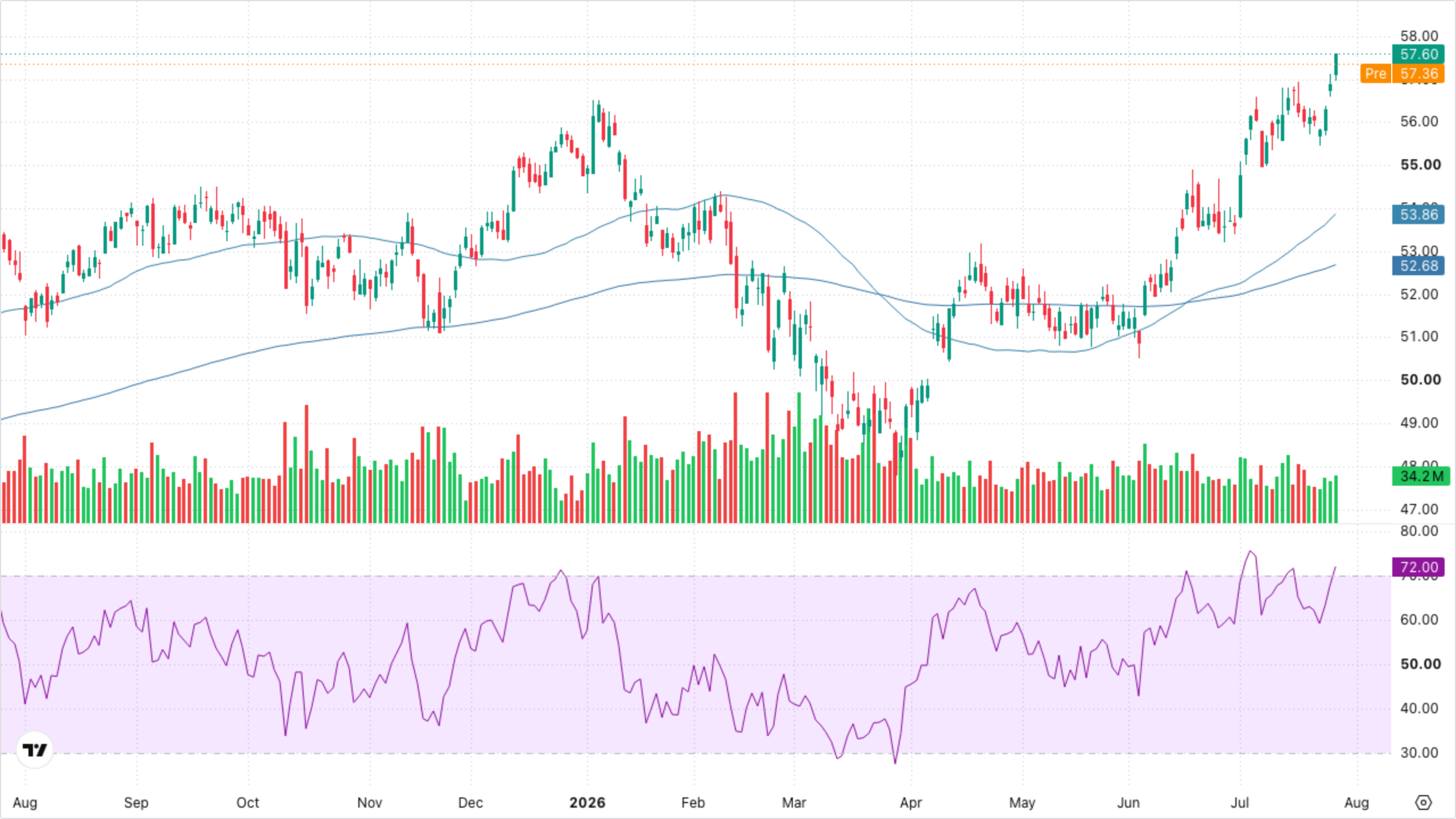Click the Oct label on time axis
This screenshot has height=819, width=1456.
click(247, 803)
